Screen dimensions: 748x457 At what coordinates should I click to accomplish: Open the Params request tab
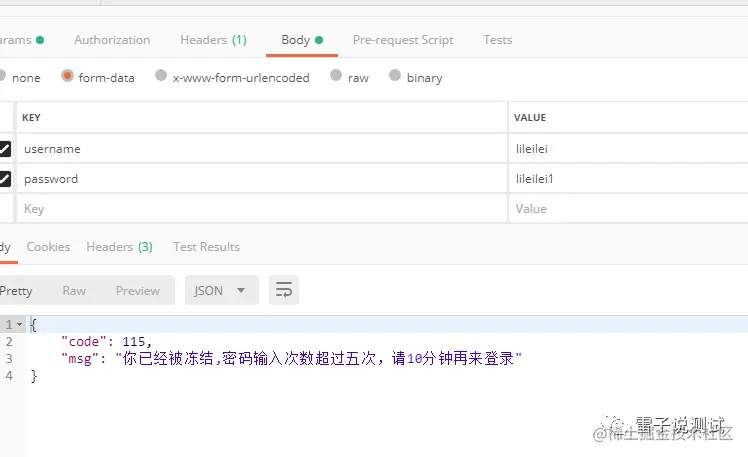(21, 40)
